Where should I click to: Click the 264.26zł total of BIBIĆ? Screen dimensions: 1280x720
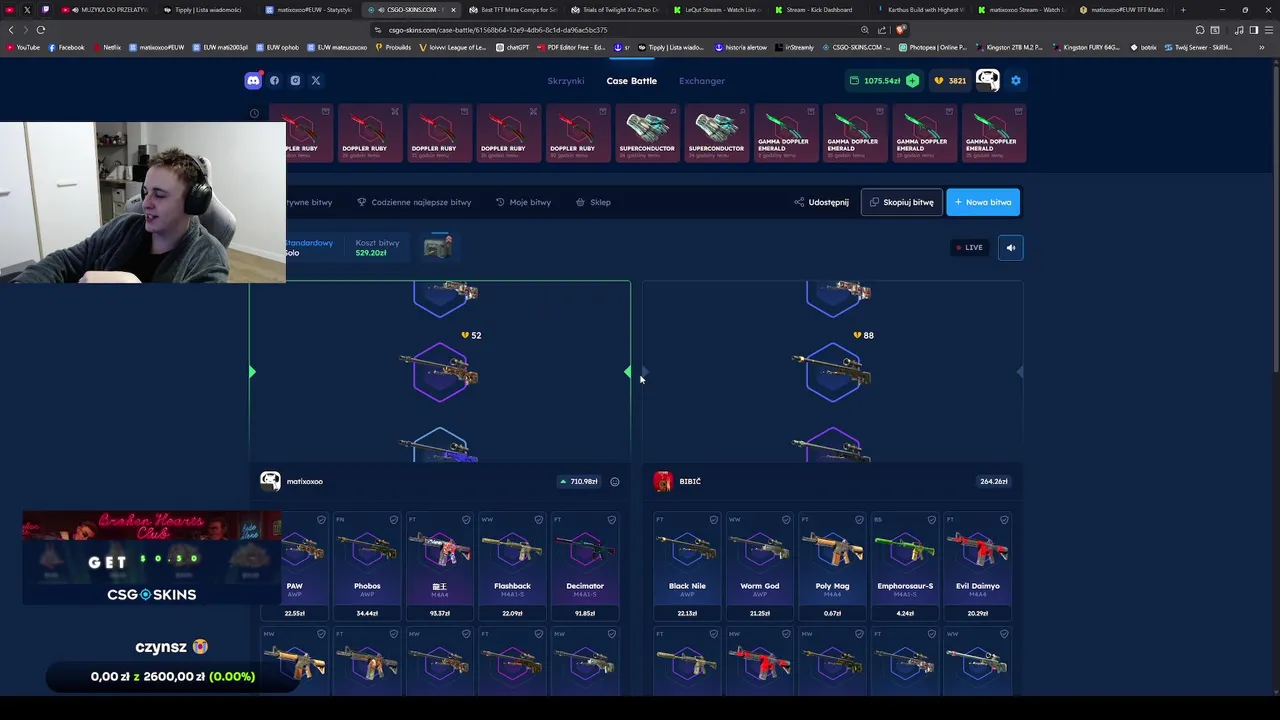point(993,481)
